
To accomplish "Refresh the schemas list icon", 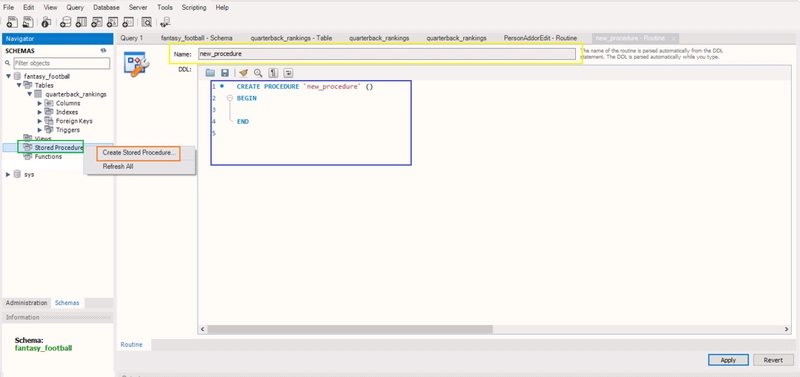I will [x=103, y=51].
